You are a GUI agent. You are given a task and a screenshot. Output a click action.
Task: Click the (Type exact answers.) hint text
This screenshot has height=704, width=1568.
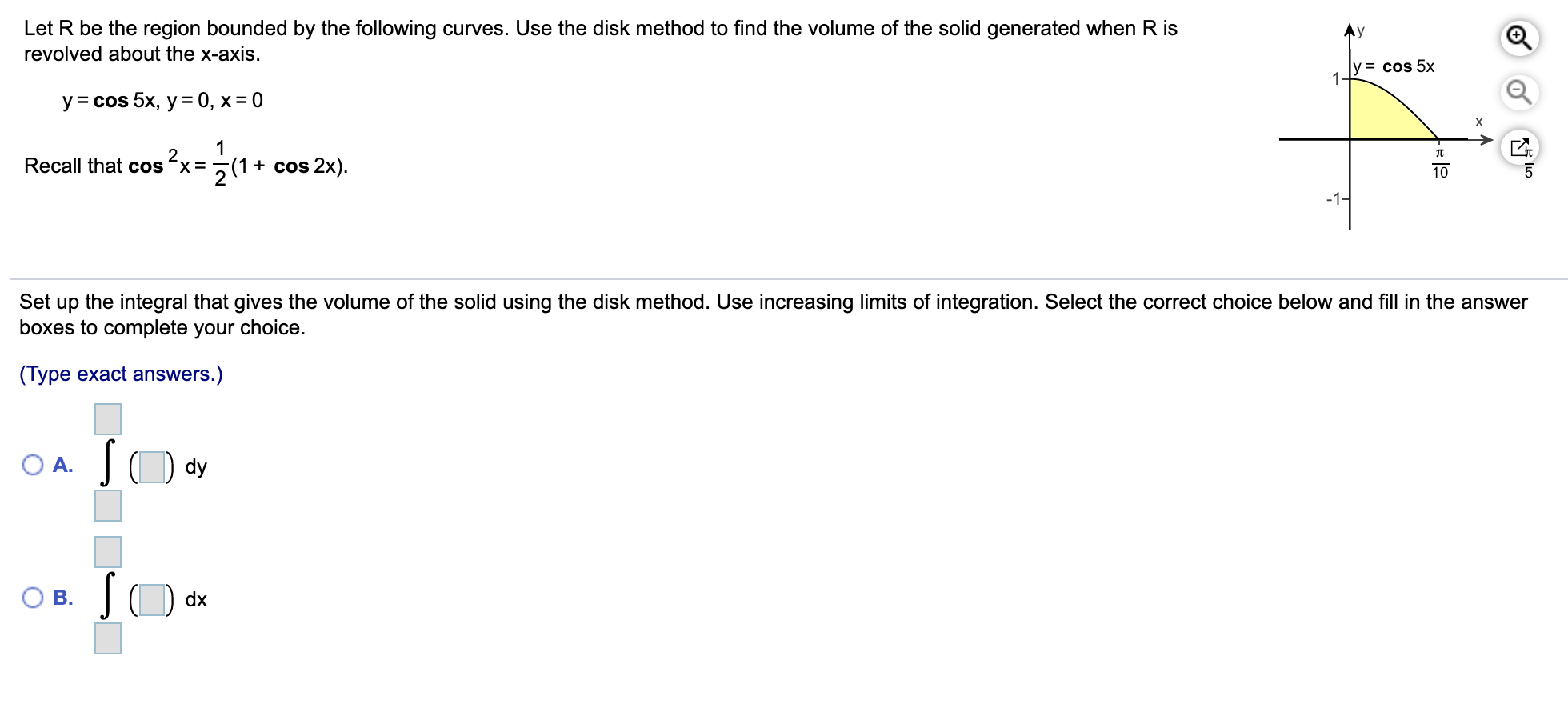tap(120, 374)
